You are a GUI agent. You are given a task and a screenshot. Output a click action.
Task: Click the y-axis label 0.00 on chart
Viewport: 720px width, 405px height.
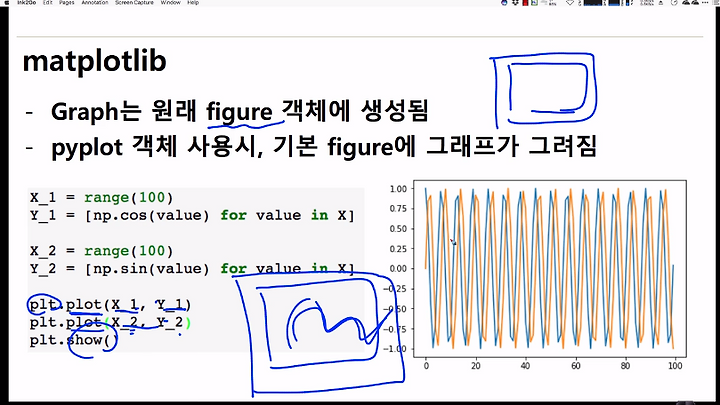[x=398, y=269]
